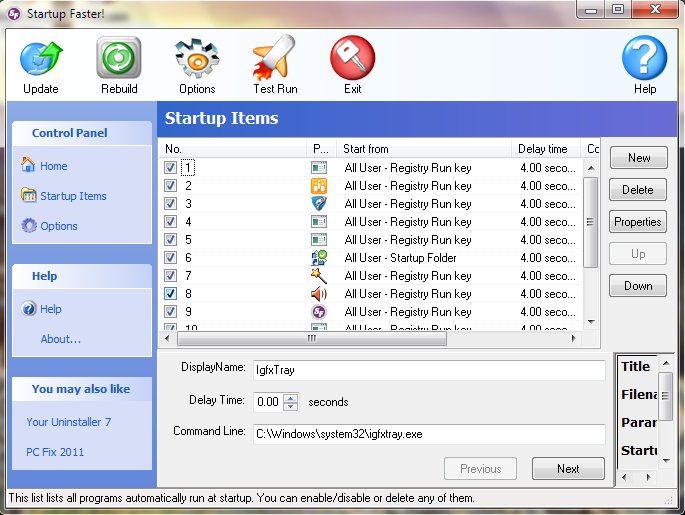Click magic wand icon of item 7
The height and width of the screenshot is (515, 685).
319,276
